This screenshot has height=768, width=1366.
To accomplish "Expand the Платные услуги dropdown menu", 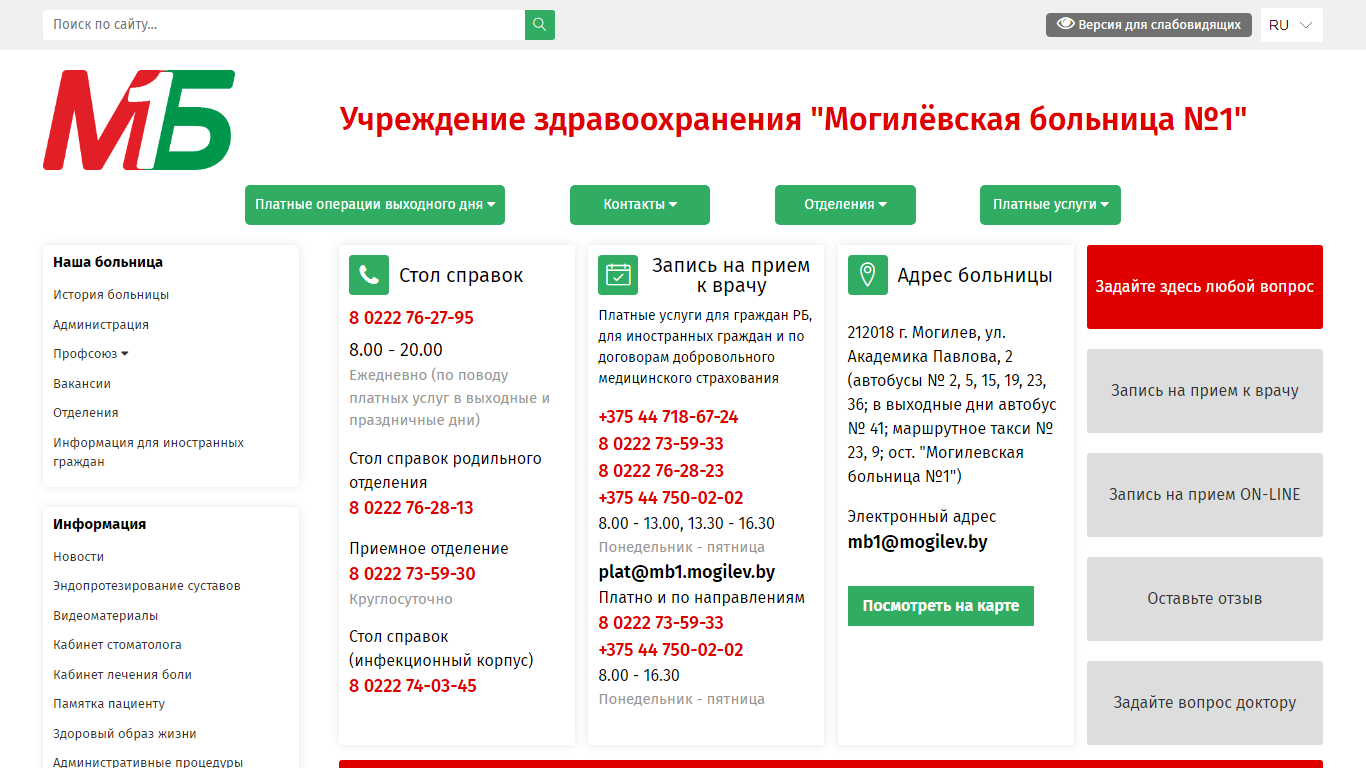I will coord(1050,205).
